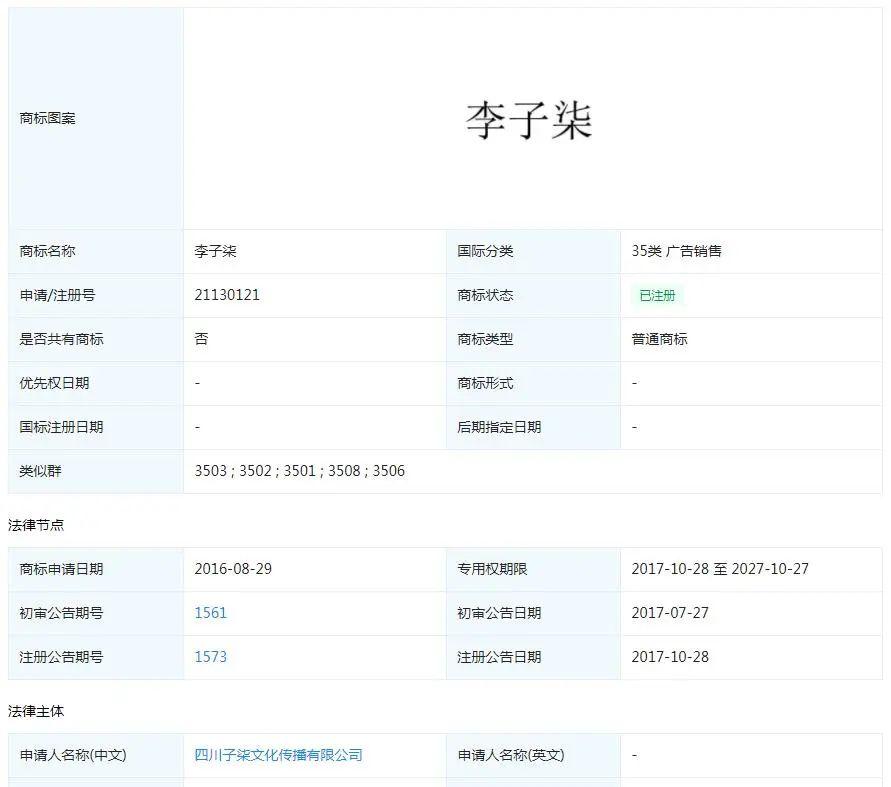
Task: Click the 商标状态 label
Action: point(485,295)
